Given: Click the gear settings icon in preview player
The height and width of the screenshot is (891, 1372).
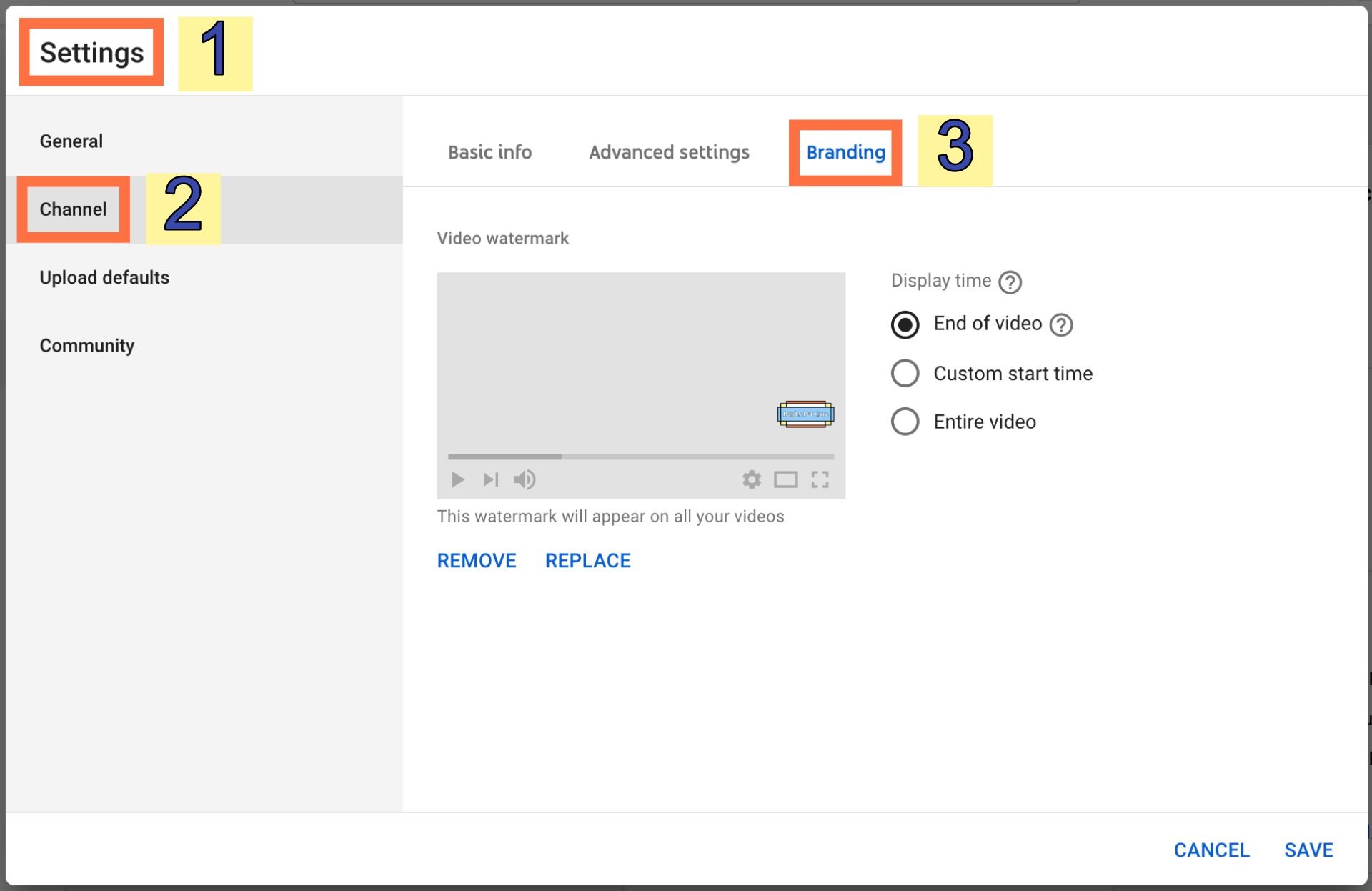Looking at the screenshot, I should (x=752, y=479).
